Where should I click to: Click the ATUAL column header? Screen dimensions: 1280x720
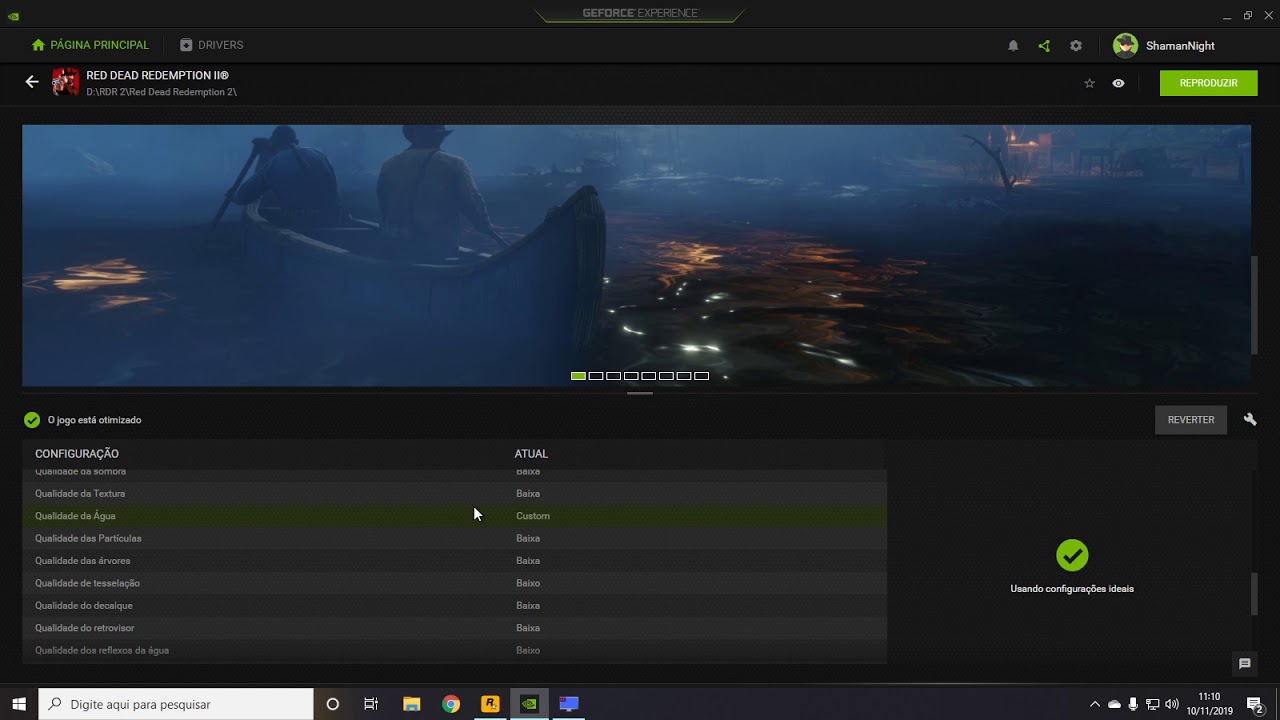(531, 454)
